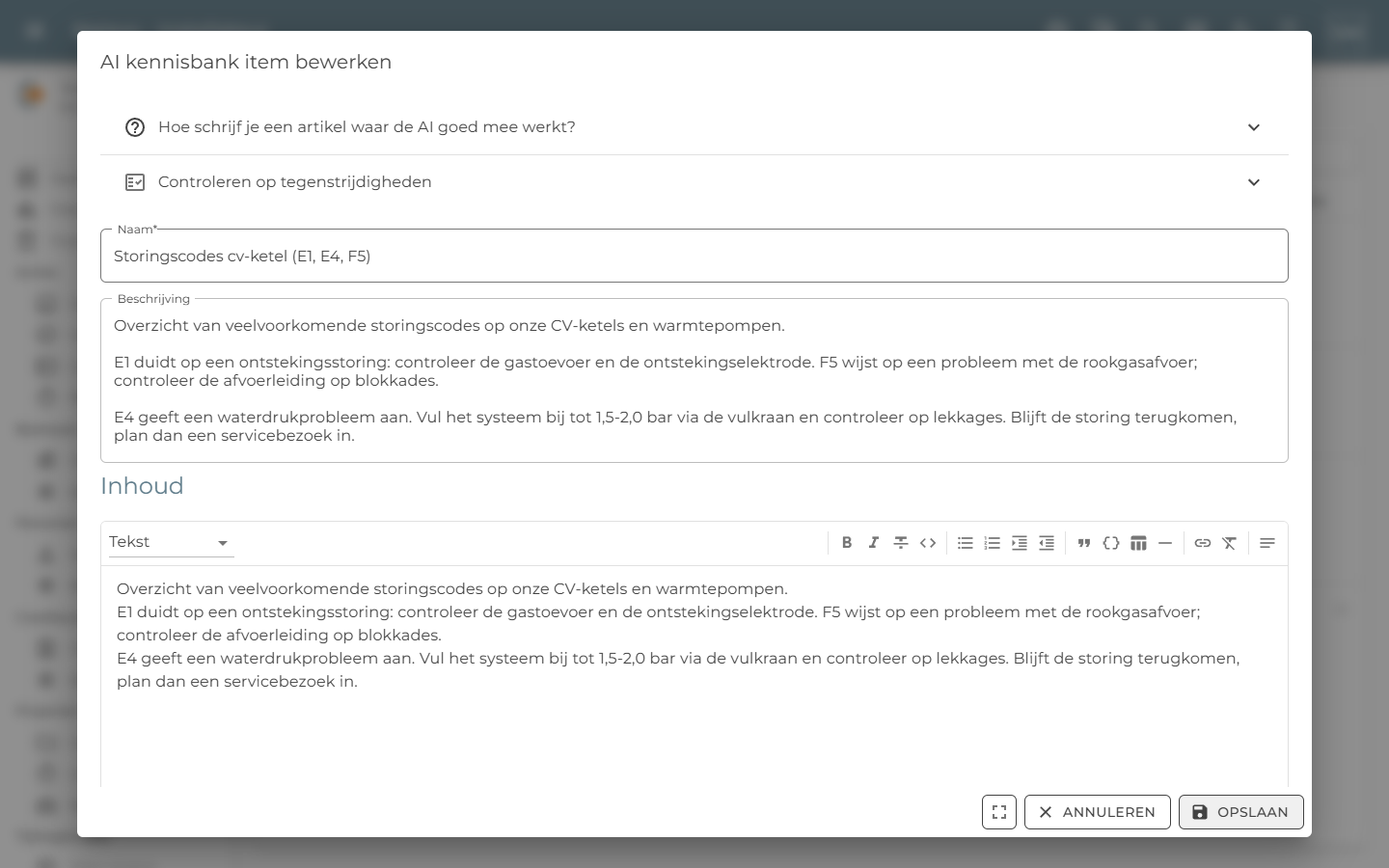Open text alignment options icon

coord(1267,543)
